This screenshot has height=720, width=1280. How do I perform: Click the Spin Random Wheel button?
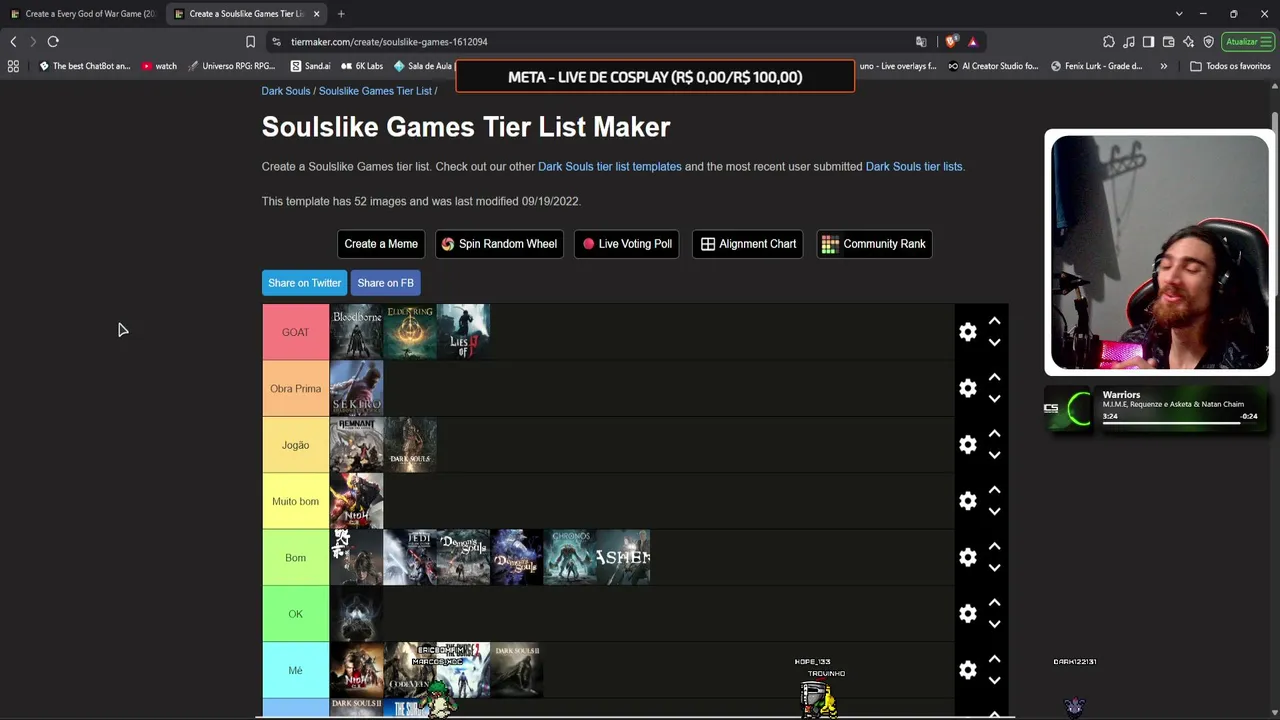coord(499,244)
